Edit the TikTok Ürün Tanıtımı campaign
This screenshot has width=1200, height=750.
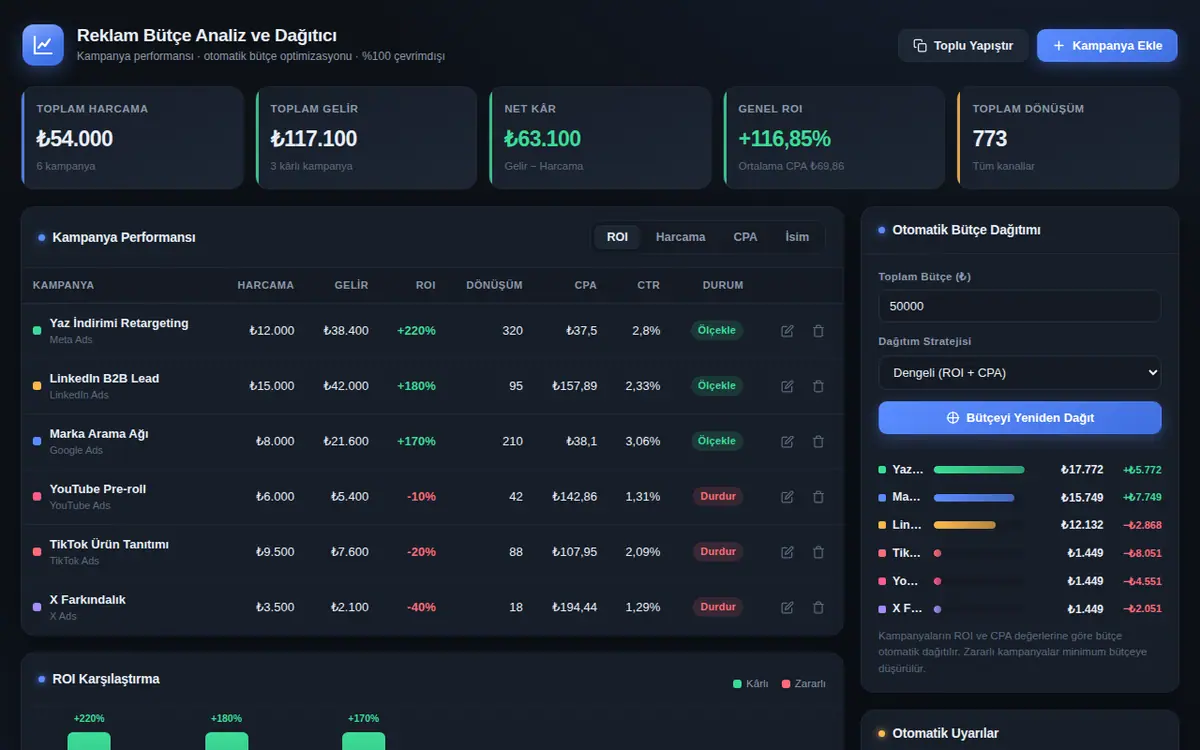pos(787,552)
